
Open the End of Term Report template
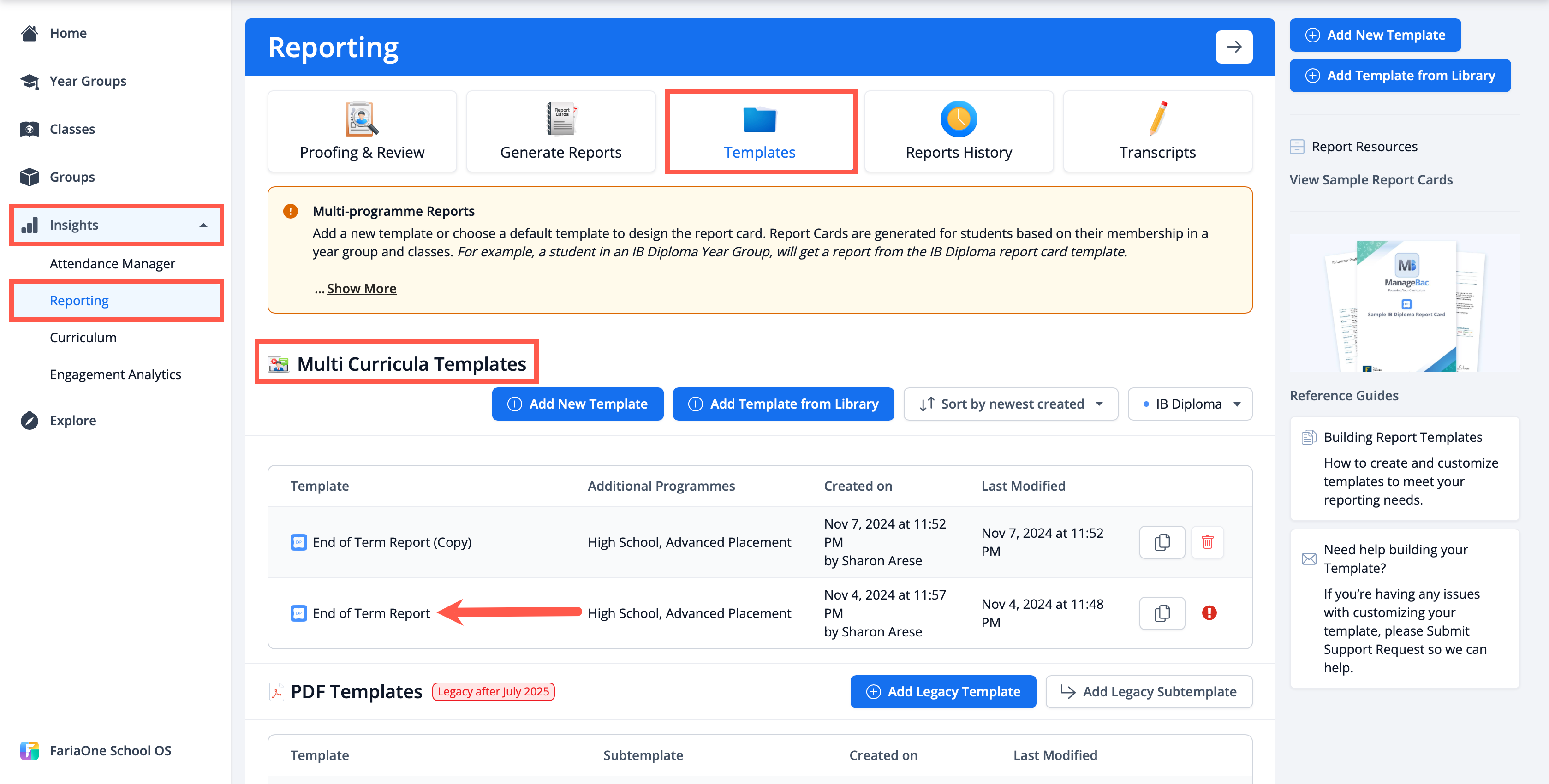coord(370,613)
